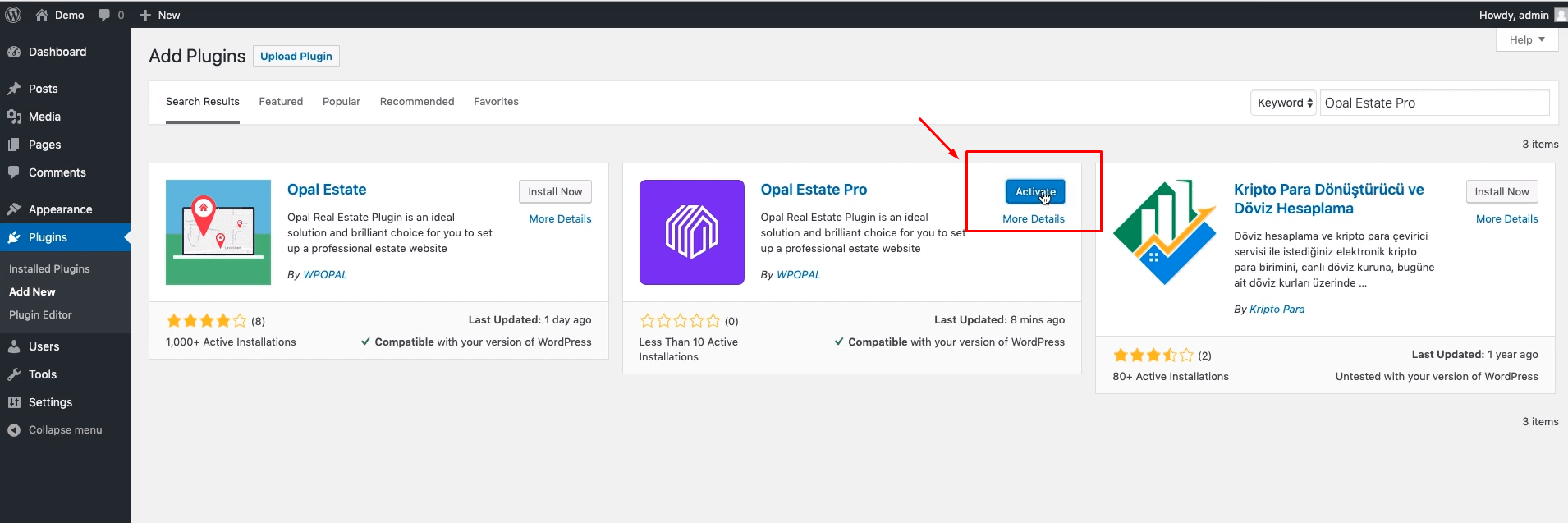The height and width of the screenshot is (523, 1568).
Task: Open the WordPress logo menu
Action: click(x=13, y=15)
